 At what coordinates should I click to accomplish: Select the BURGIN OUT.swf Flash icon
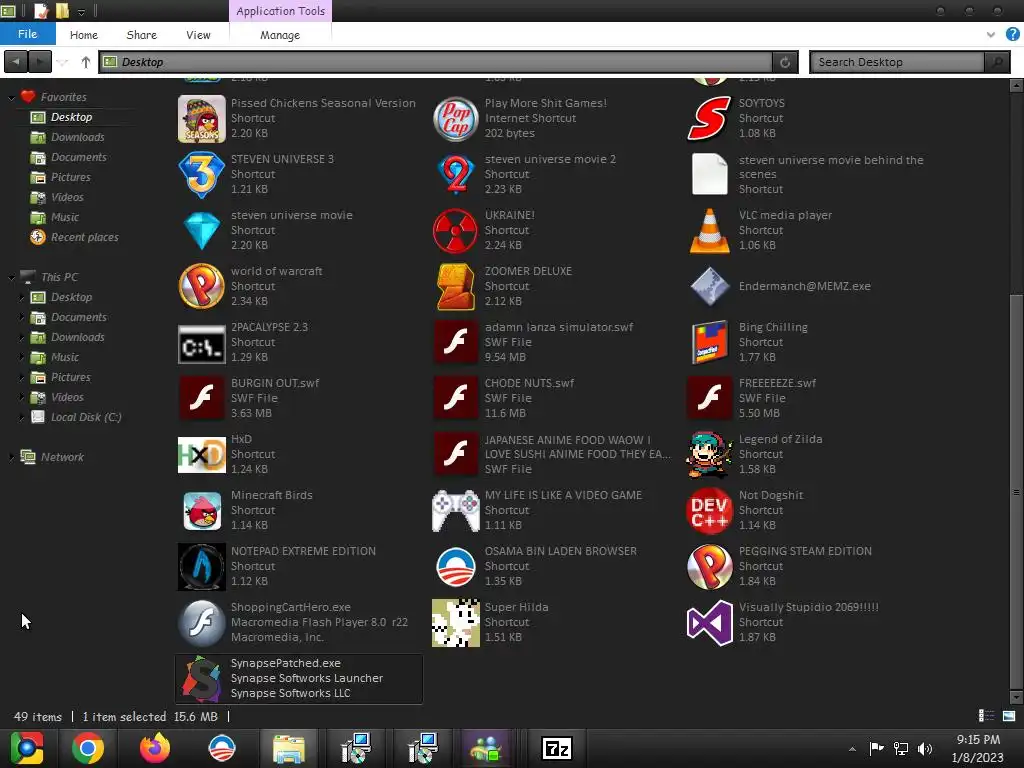click(x=202, y=398)
